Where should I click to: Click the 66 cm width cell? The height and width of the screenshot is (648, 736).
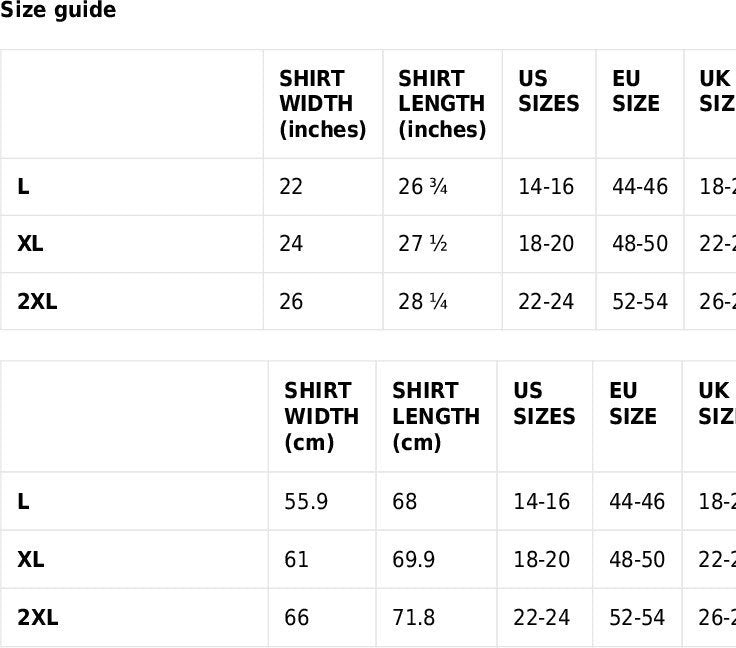[296, 618]
